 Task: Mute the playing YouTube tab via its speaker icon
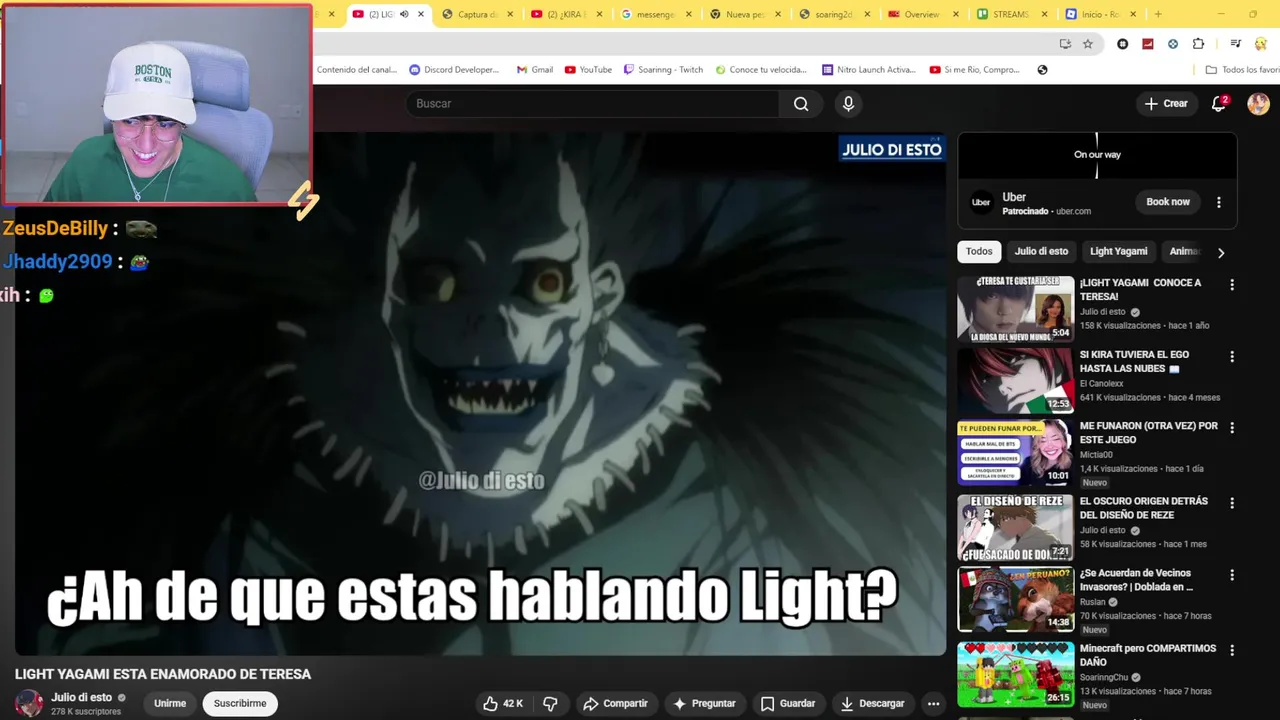[x=404, y=14]
